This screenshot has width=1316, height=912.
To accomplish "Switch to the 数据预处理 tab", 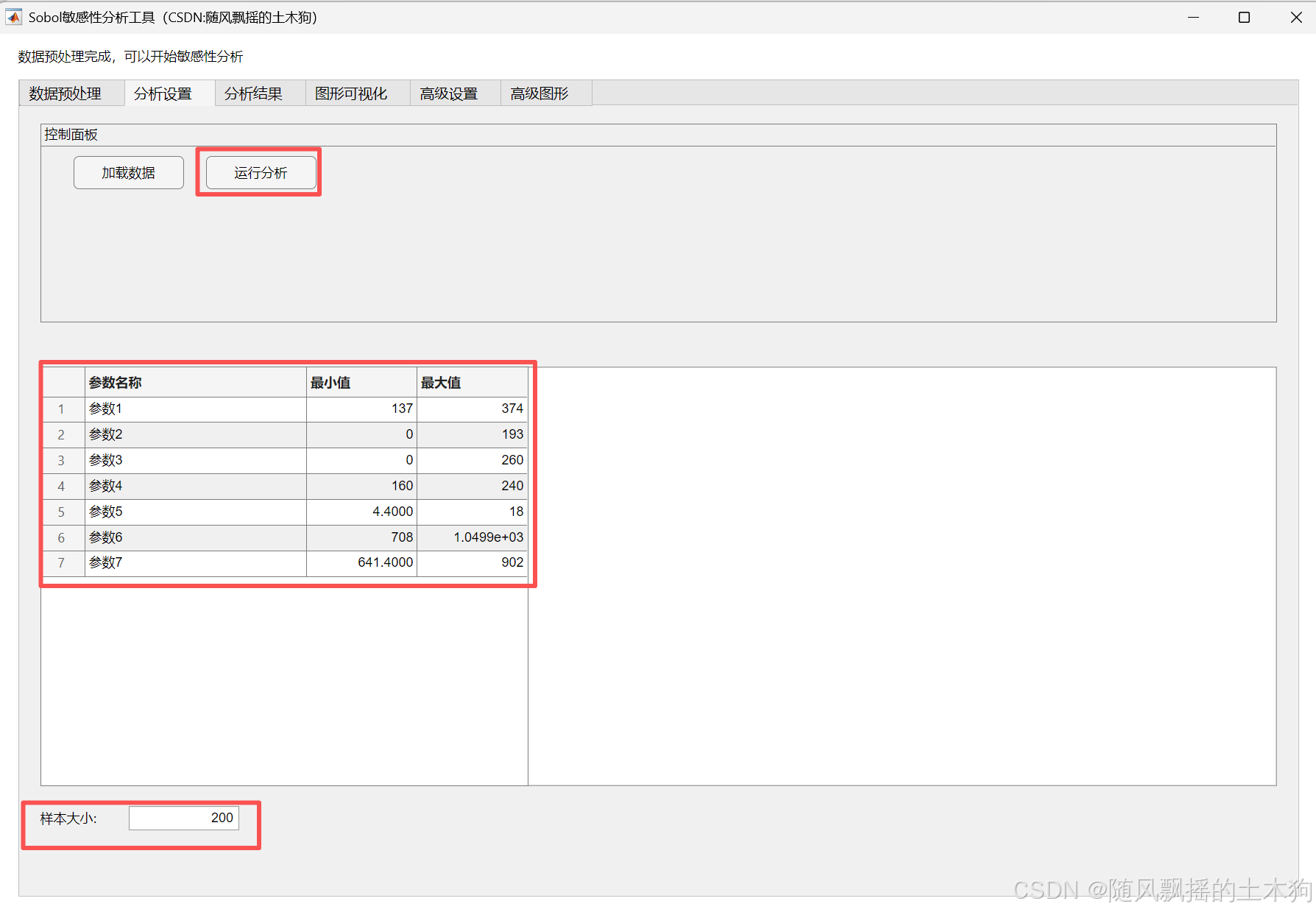I will pos(71,93).
